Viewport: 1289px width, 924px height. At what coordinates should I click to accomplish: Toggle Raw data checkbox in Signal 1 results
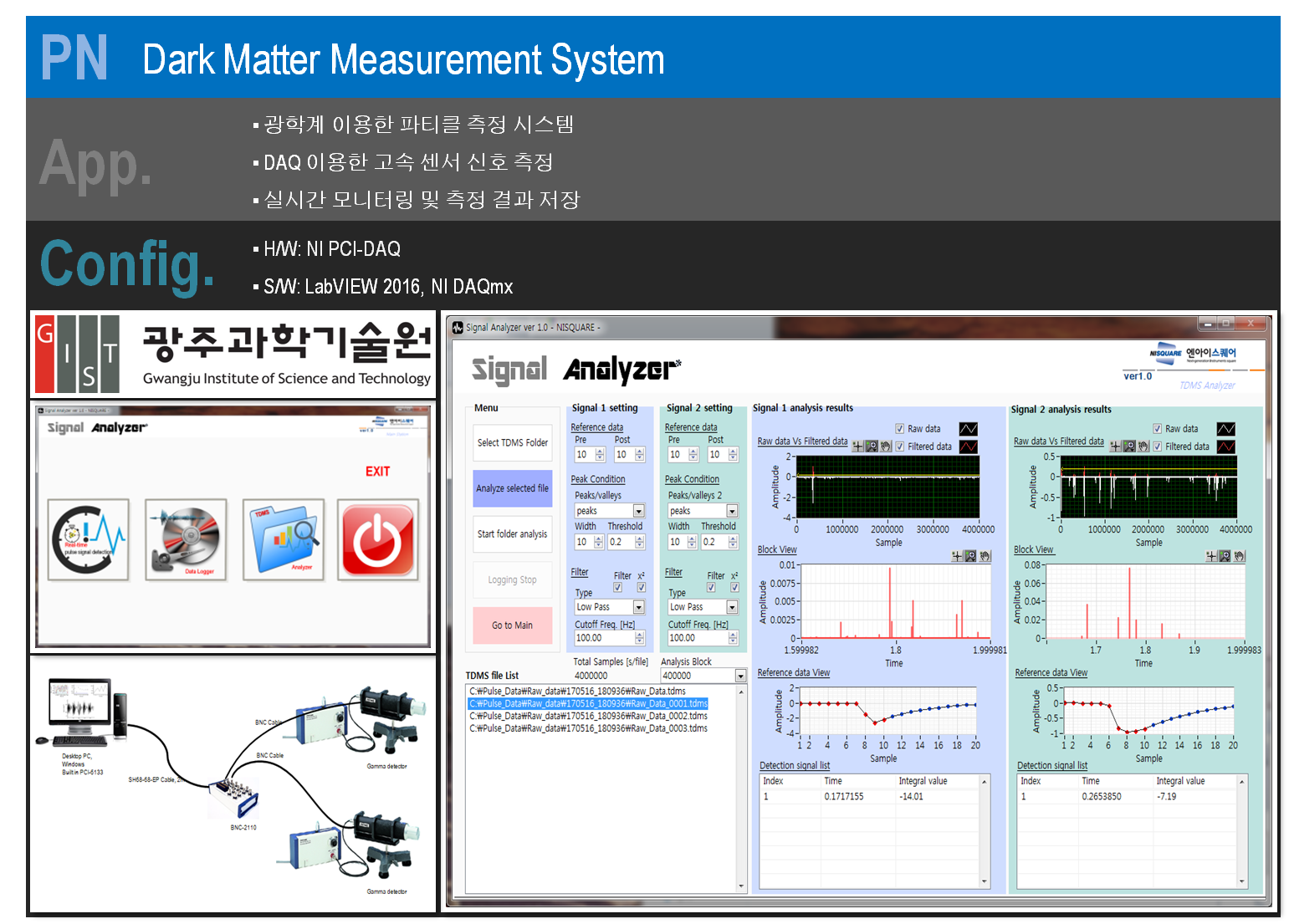pos(900,428)
